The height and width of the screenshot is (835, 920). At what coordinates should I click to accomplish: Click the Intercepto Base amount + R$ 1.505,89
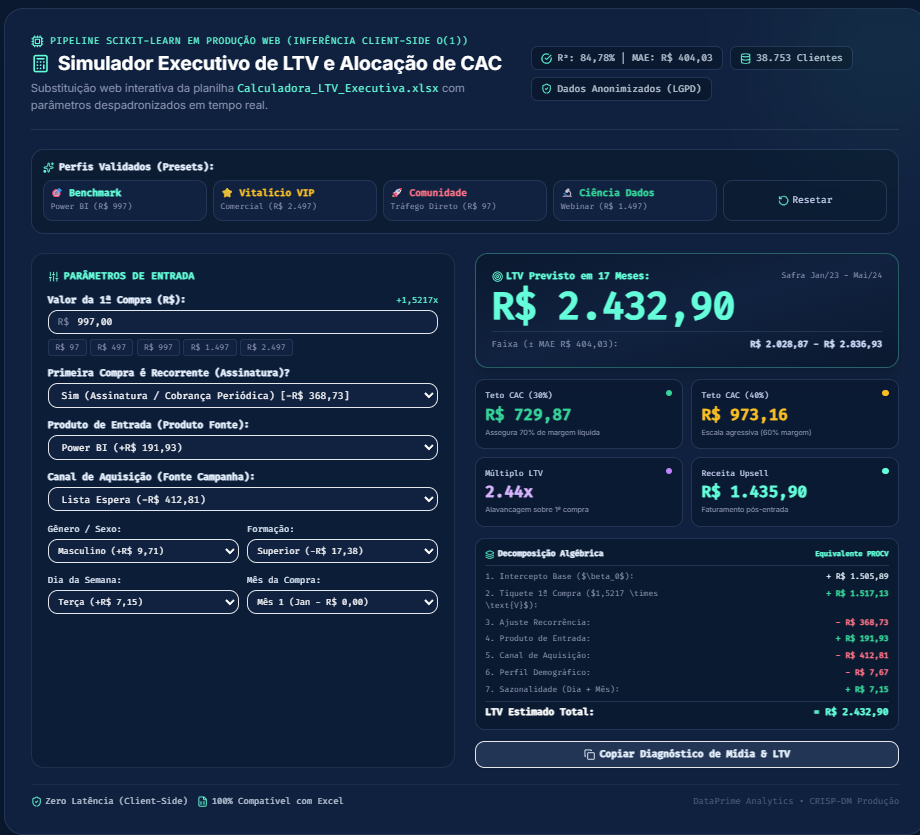(x=857, y=576)
